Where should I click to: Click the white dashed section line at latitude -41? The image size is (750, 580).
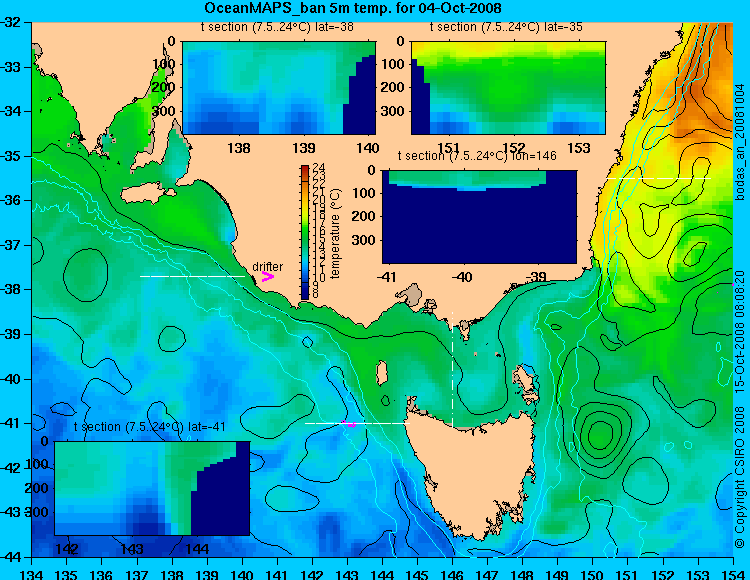point(357,423)
